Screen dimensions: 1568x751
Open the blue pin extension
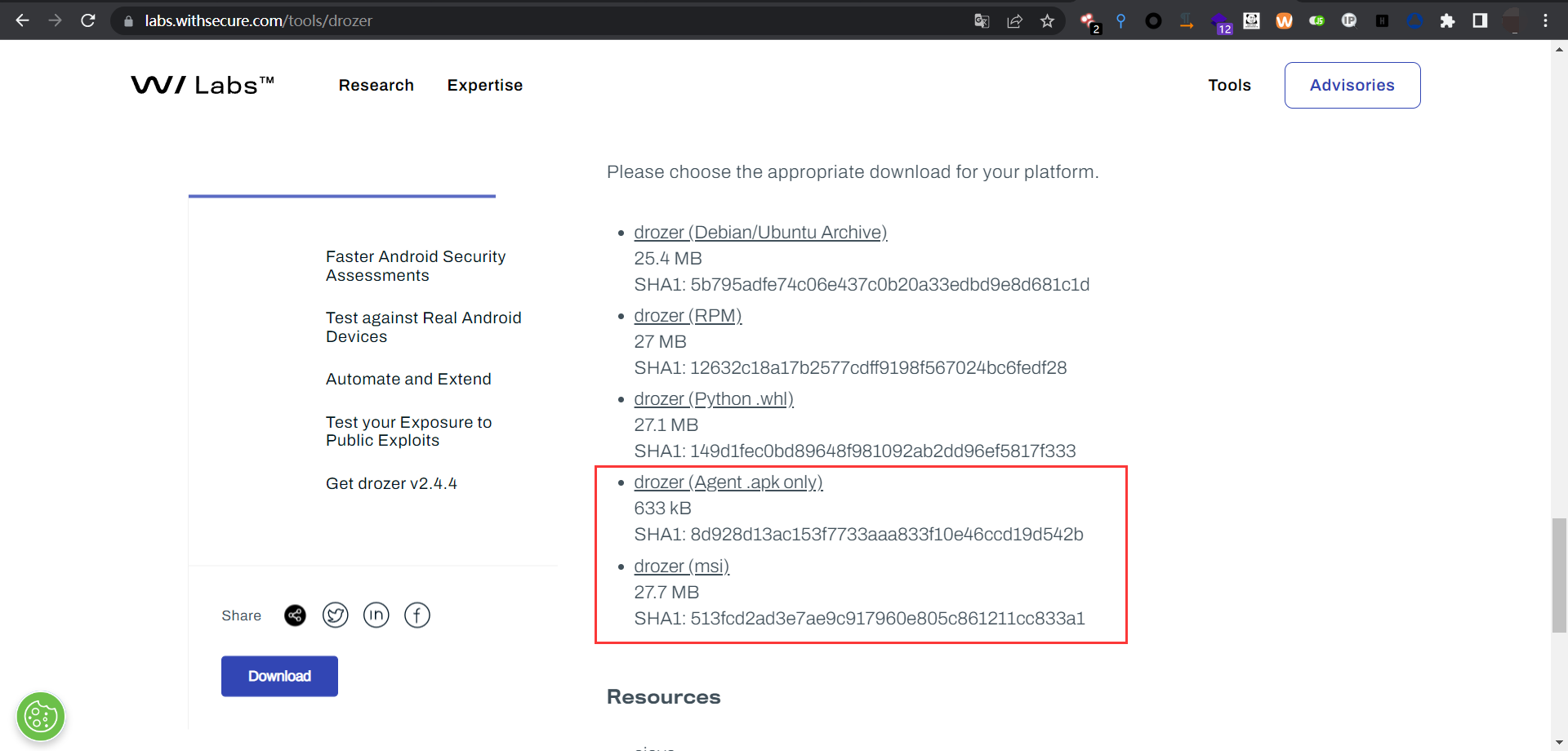(x=1120, y=21)
